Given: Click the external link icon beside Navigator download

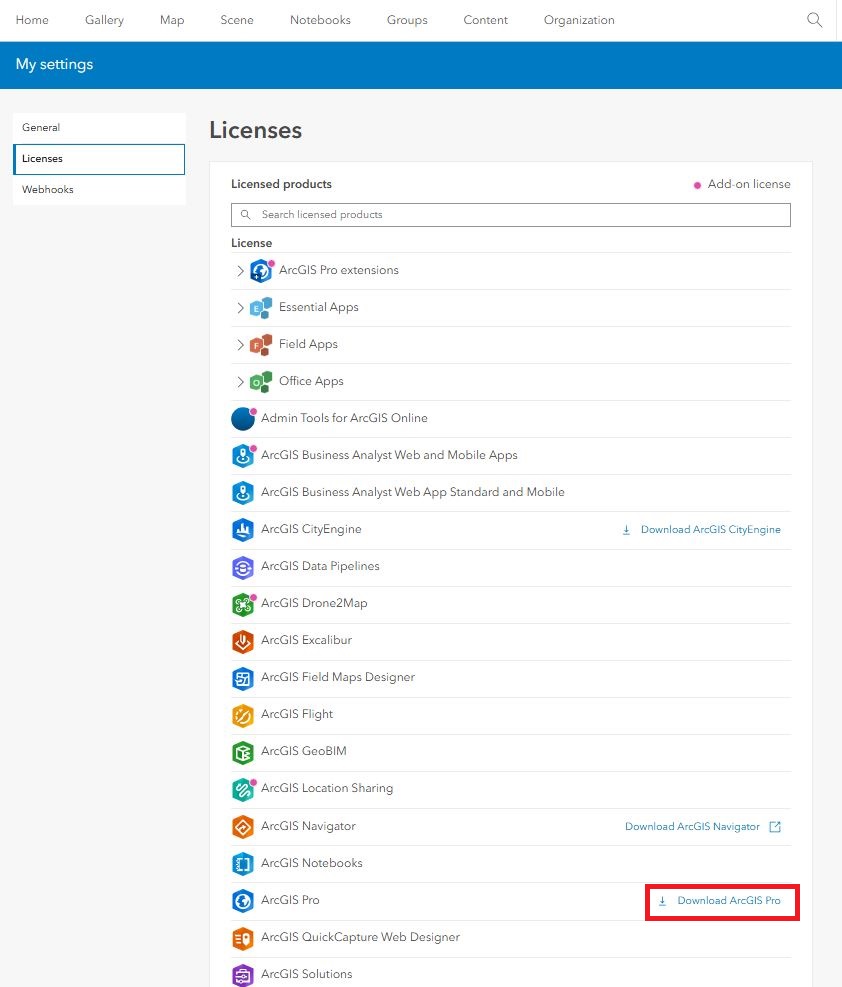Looking at the screenshot, I should (x=775, y=826).
